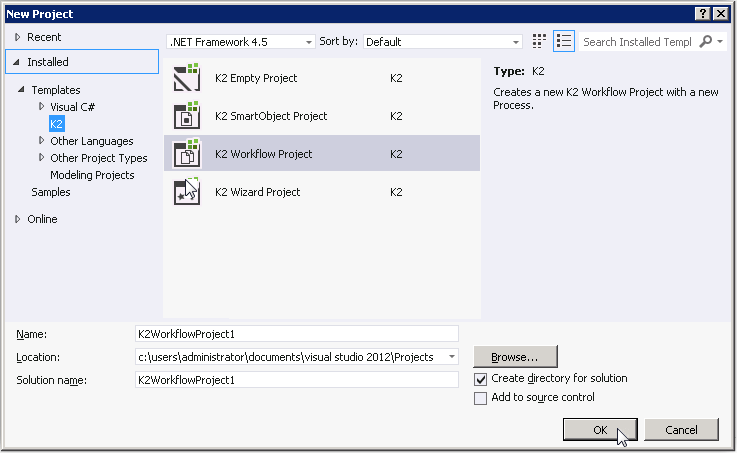Select the K2 templates tree item
Viewport: 737px width, 453px height.
click(x=56, y=124)
